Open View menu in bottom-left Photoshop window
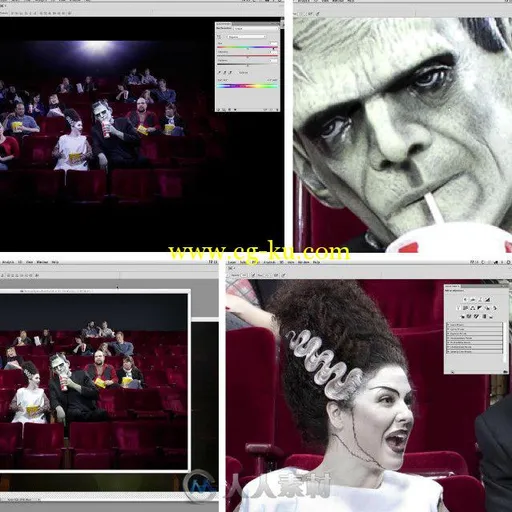Image resolution: width=512 pixels, height=512 pixels. click(x=29, y=262)
